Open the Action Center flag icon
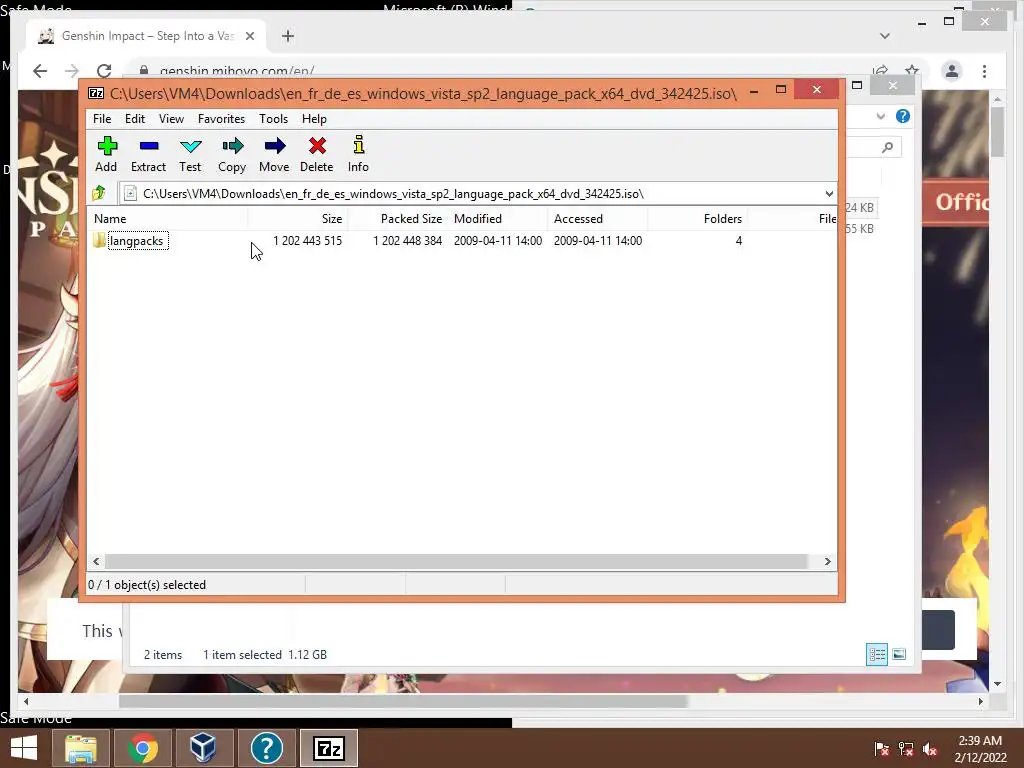This screenshot has width=1024, height=768. pos(881,749)
